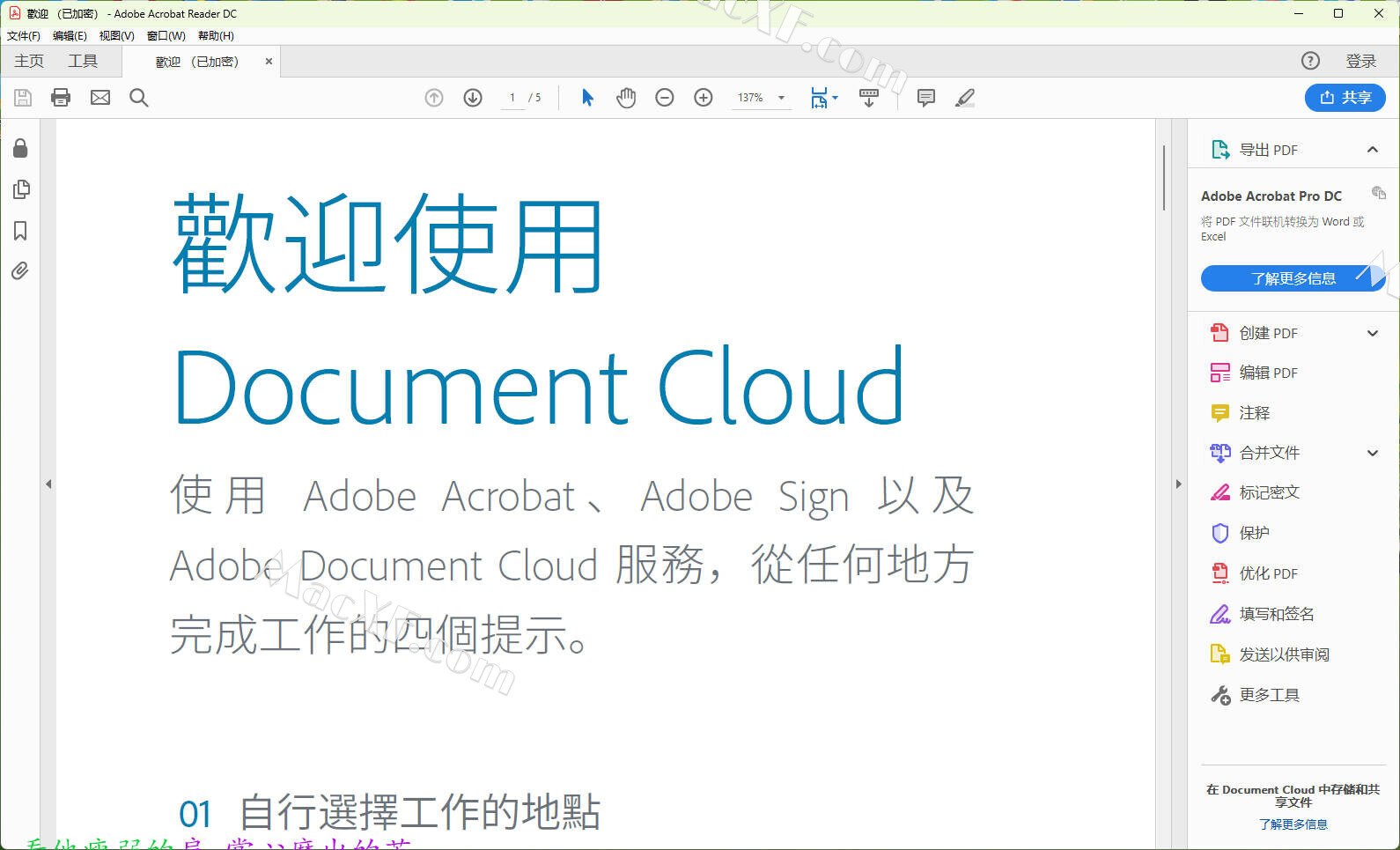Zoom in with the plus circle icon

click(704, 98)
